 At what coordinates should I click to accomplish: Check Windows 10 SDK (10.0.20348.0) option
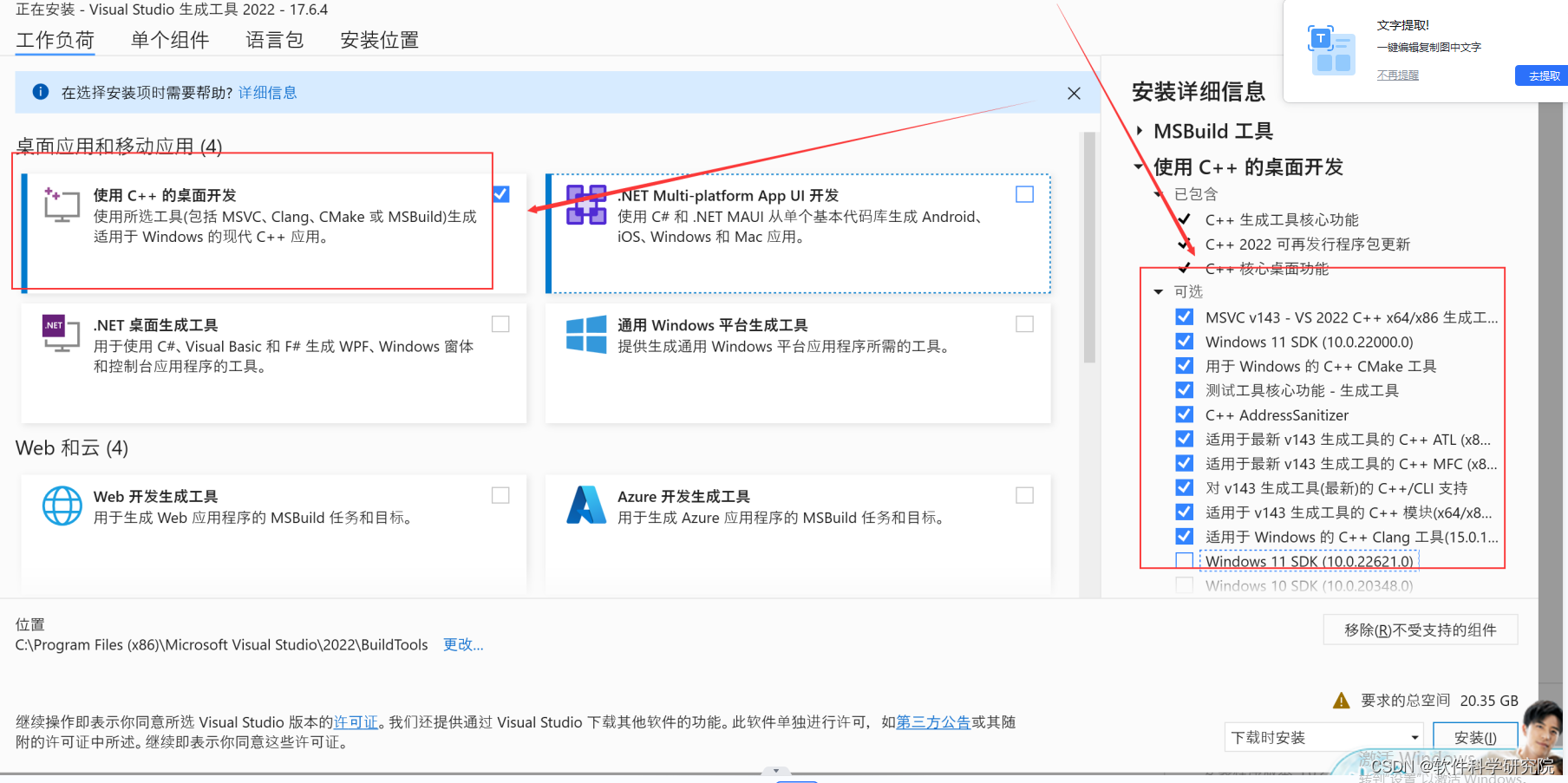tap(1184, 585)
